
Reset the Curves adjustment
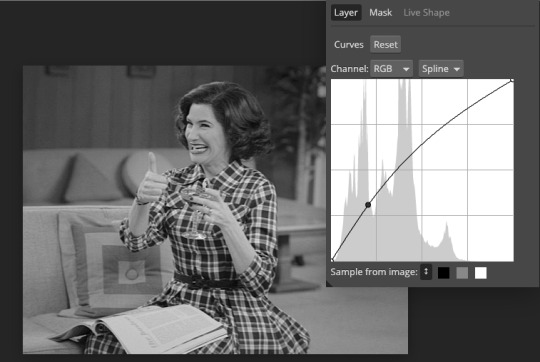(385, 44)
